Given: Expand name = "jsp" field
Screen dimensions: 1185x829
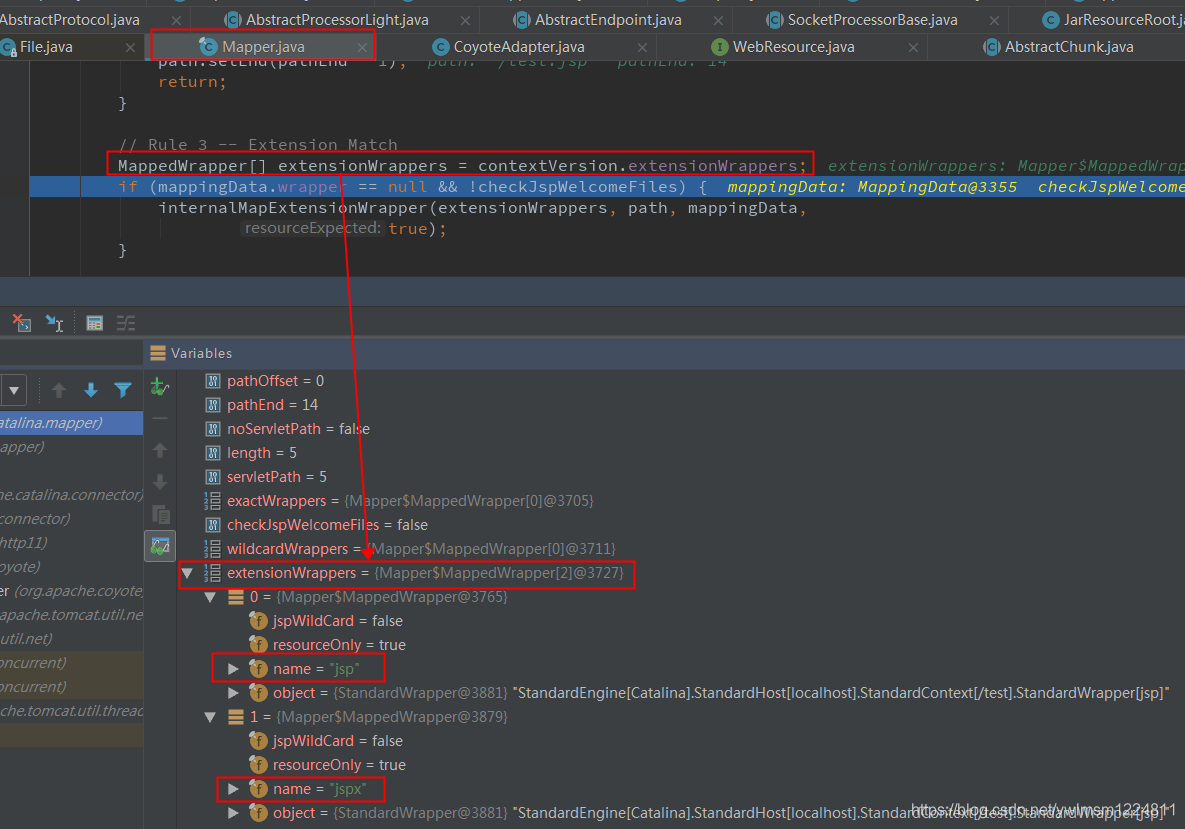Looking at the screenshot, I should [x=234, y=669].
